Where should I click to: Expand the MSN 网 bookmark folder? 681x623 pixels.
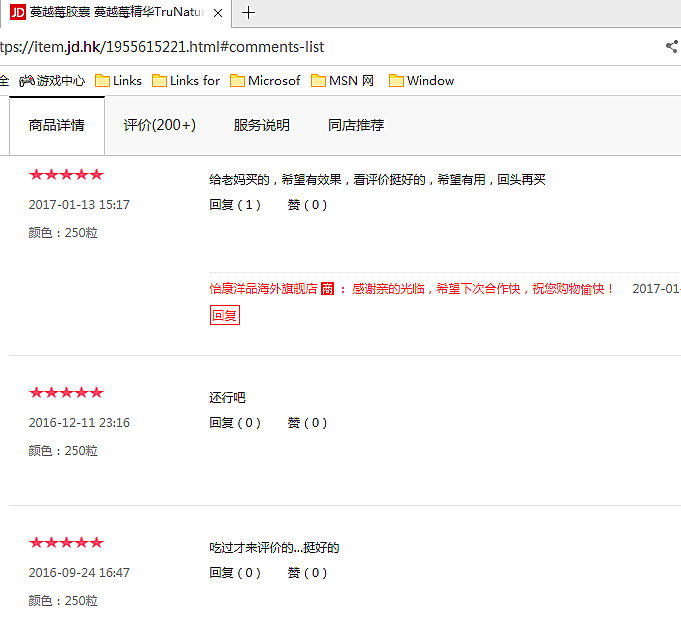(342, 81)
